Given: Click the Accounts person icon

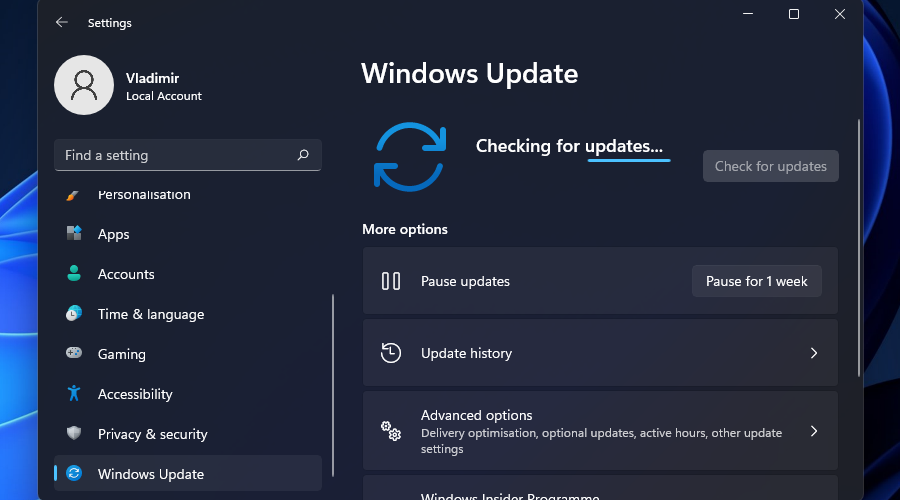Looking at the screenshot, I should [x=74, y=273].
